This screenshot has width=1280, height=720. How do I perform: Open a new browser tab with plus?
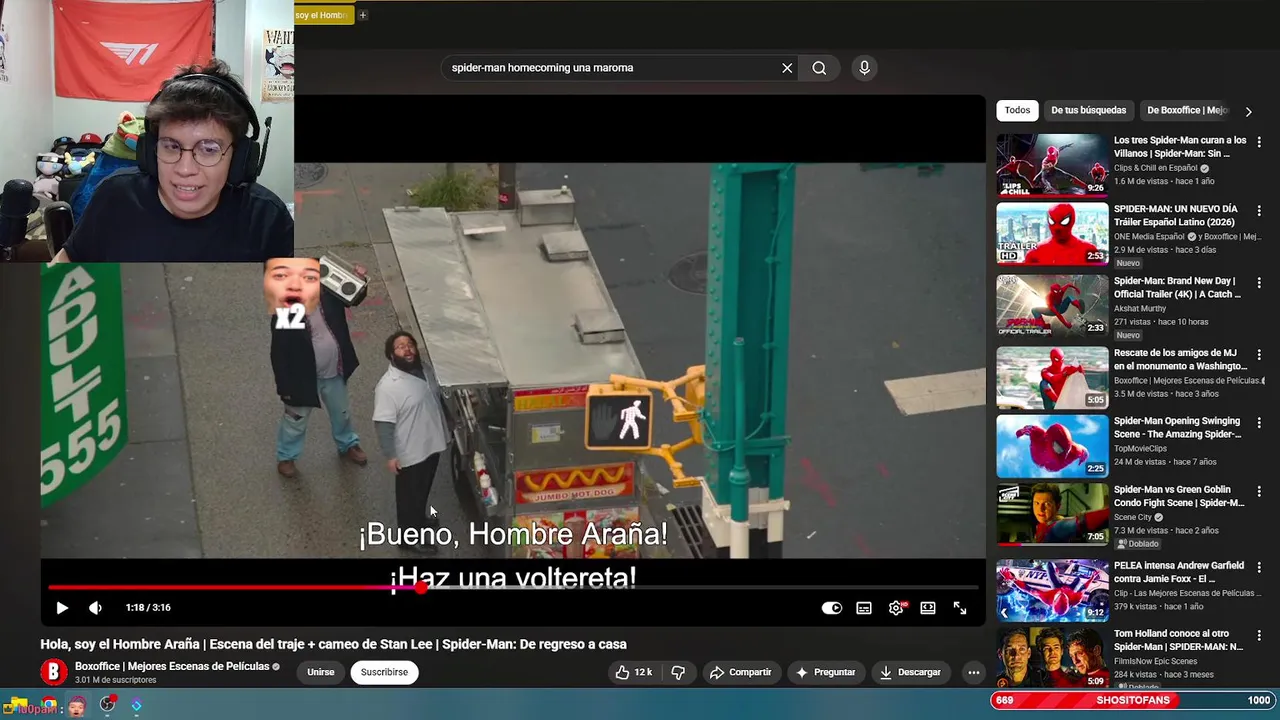click(x=363, y=15)
